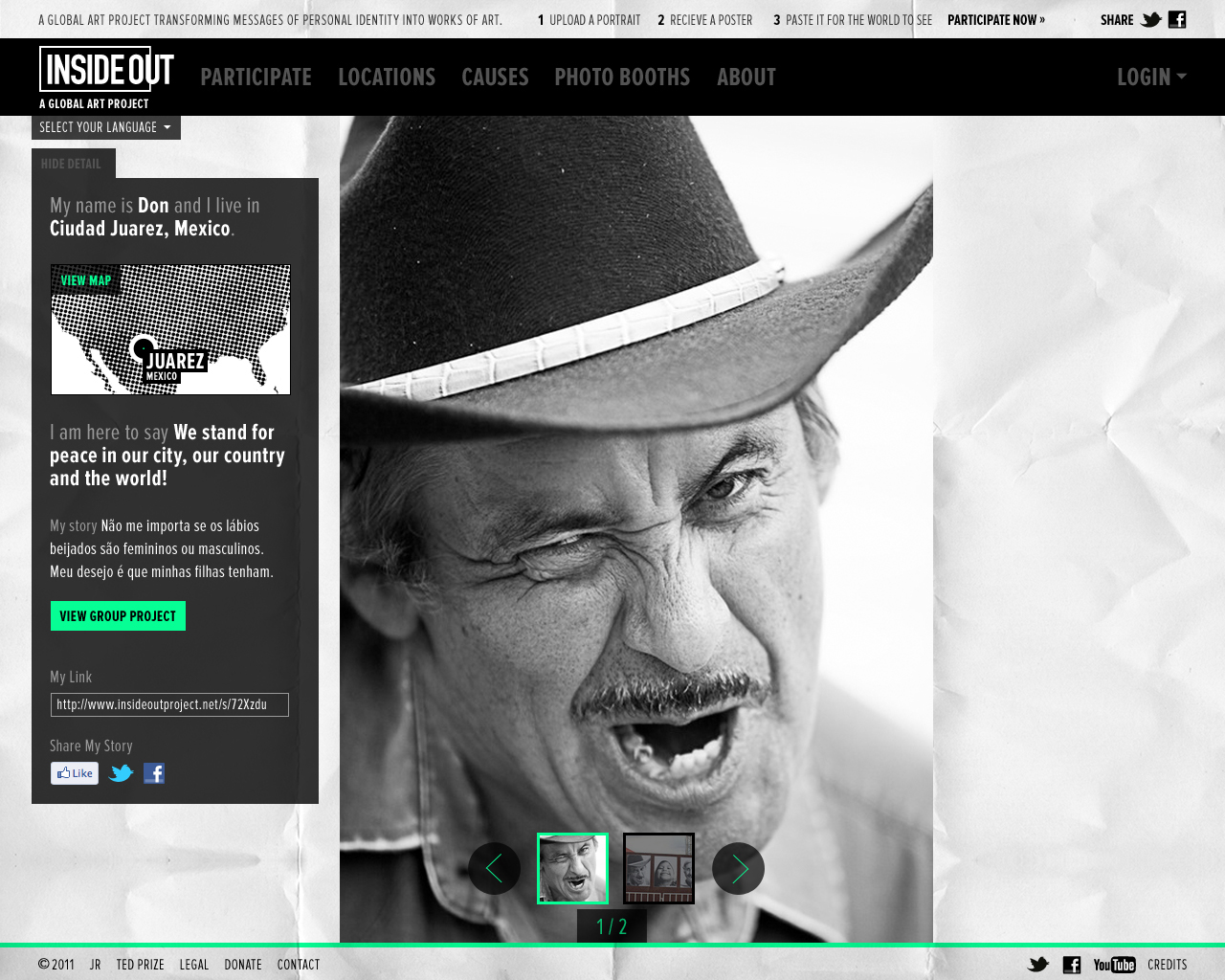This screenshot has height=980, width=1225.
Task: Click the Twitter share icon in top bar
Action: (x=1151, y=19)
